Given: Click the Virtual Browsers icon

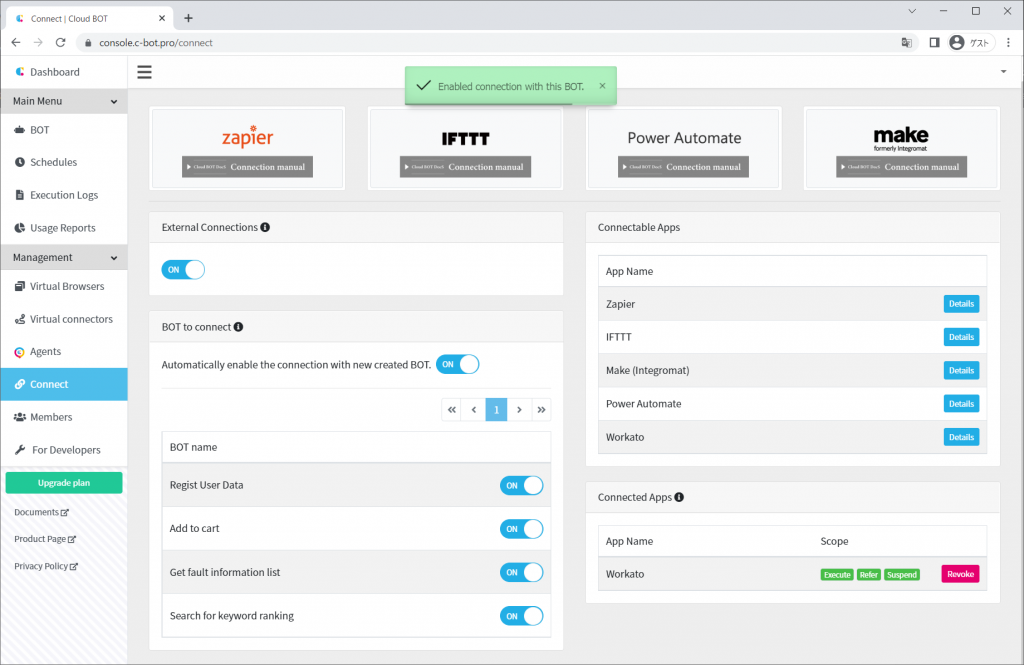Looking at the screenshot, I should click(x=20, y=286).
